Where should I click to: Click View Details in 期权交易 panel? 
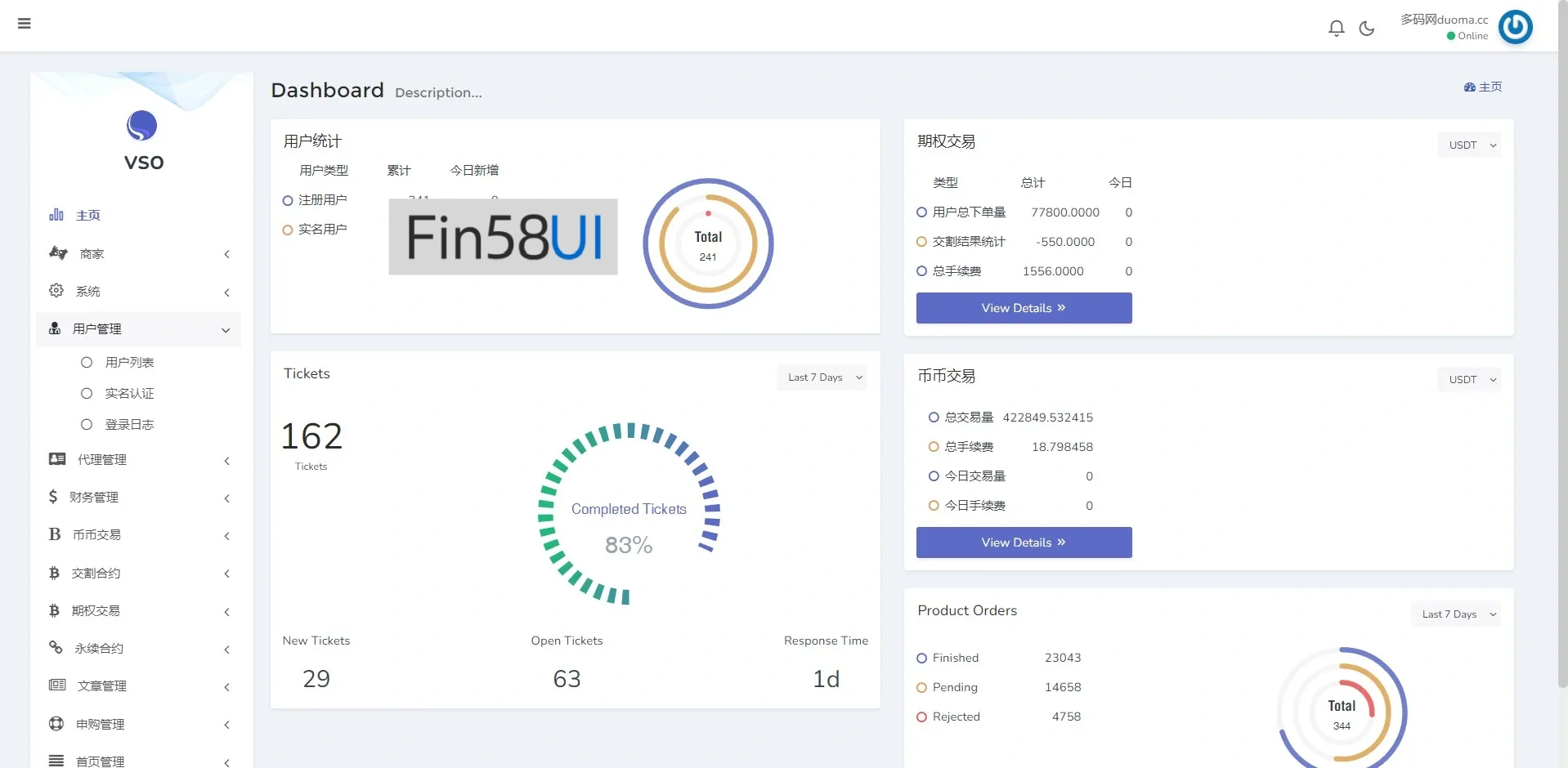point(1024,308)
